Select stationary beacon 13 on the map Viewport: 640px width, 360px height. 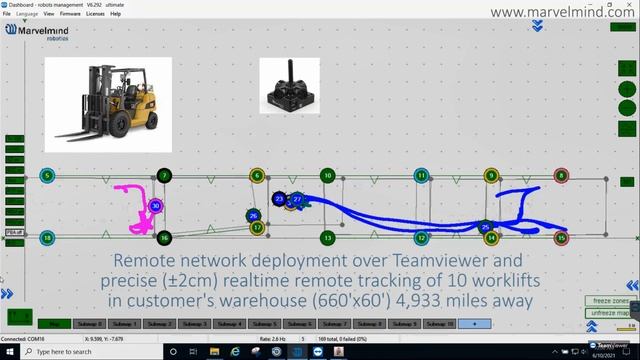(328, 238)
